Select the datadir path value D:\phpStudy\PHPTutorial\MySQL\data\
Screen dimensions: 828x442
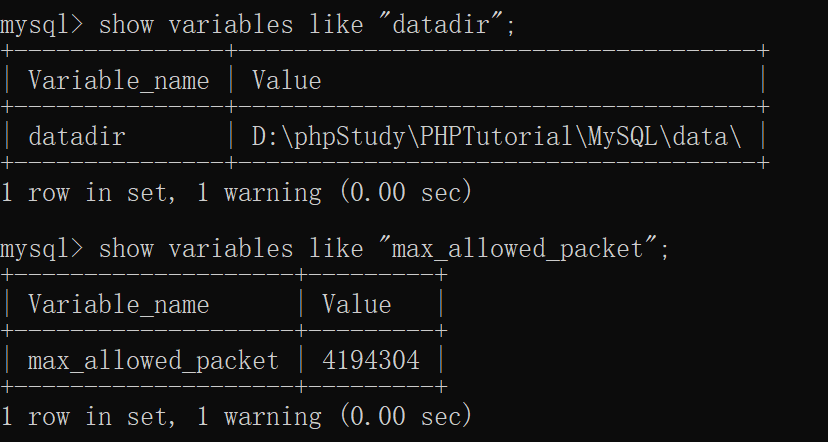[496, 137]
